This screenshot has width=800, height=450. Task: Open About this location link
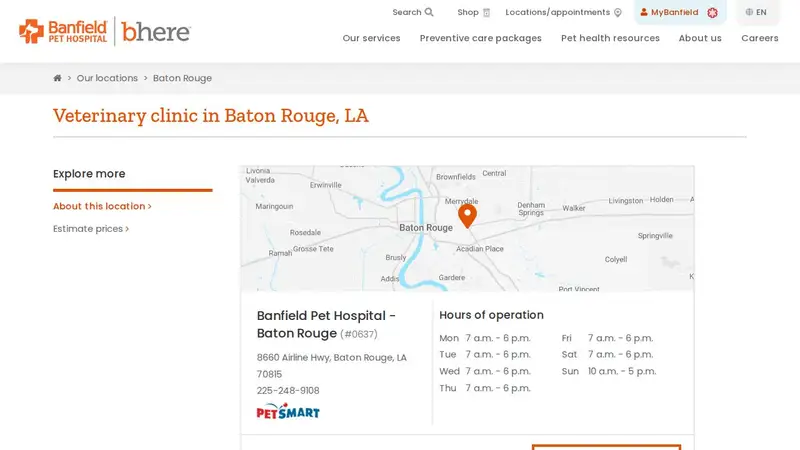(x=102, y=206)
